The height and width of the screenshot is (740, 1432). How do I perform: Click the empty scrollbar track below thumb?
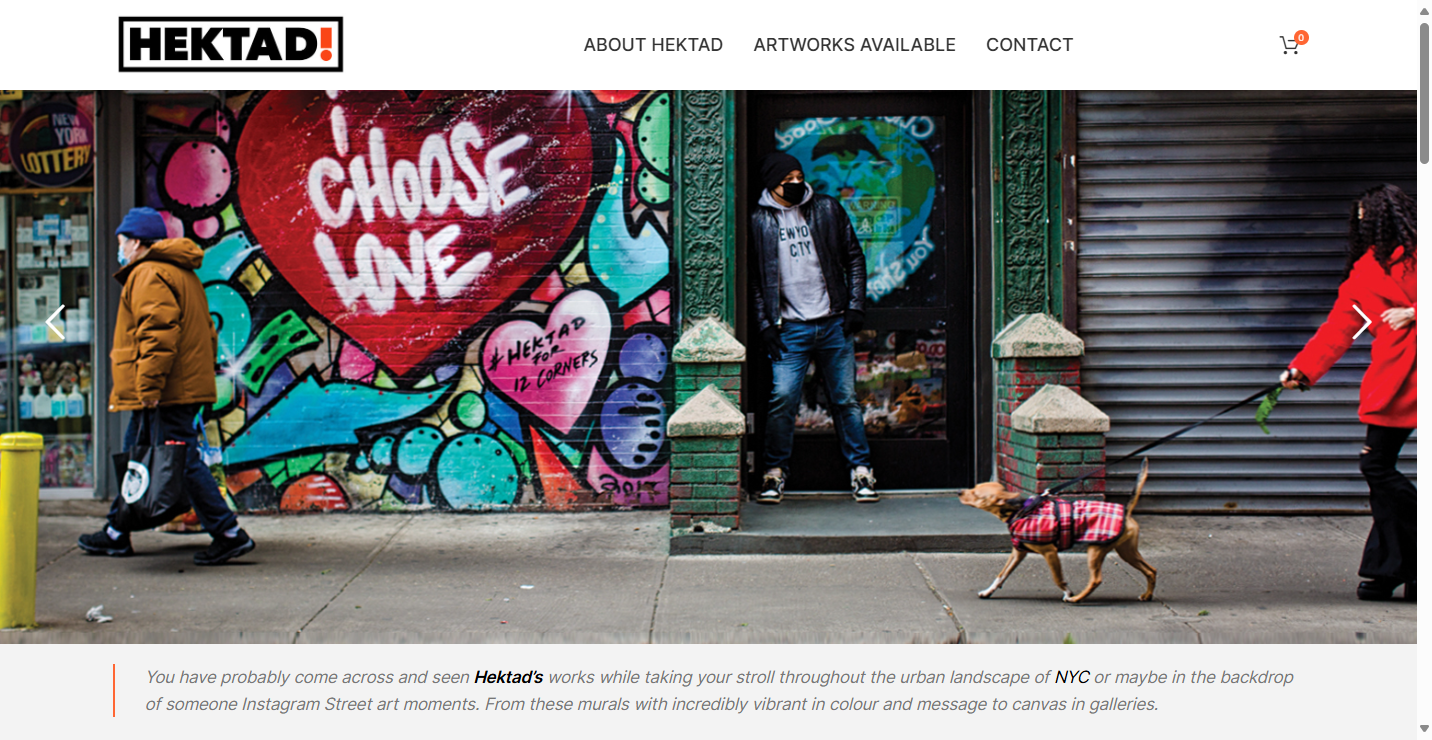1424,440
